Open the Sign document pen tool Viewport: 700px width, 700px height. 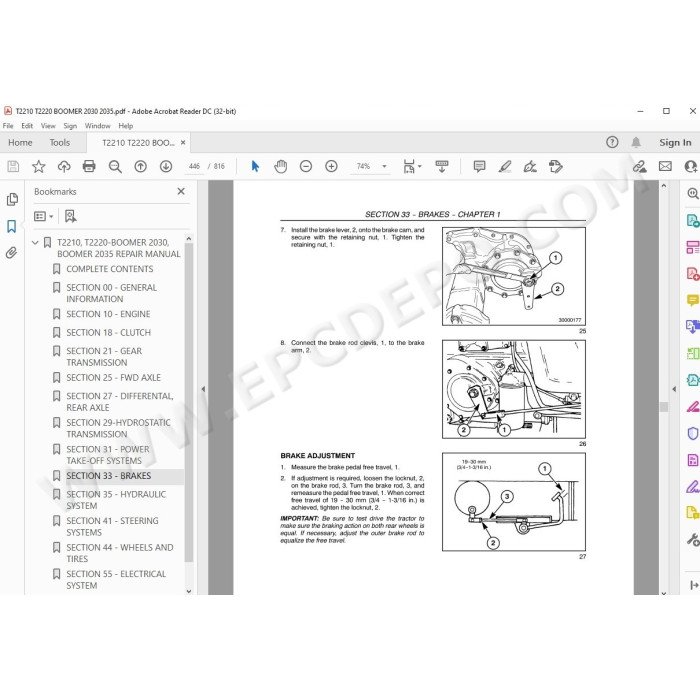tap(530, 167)
